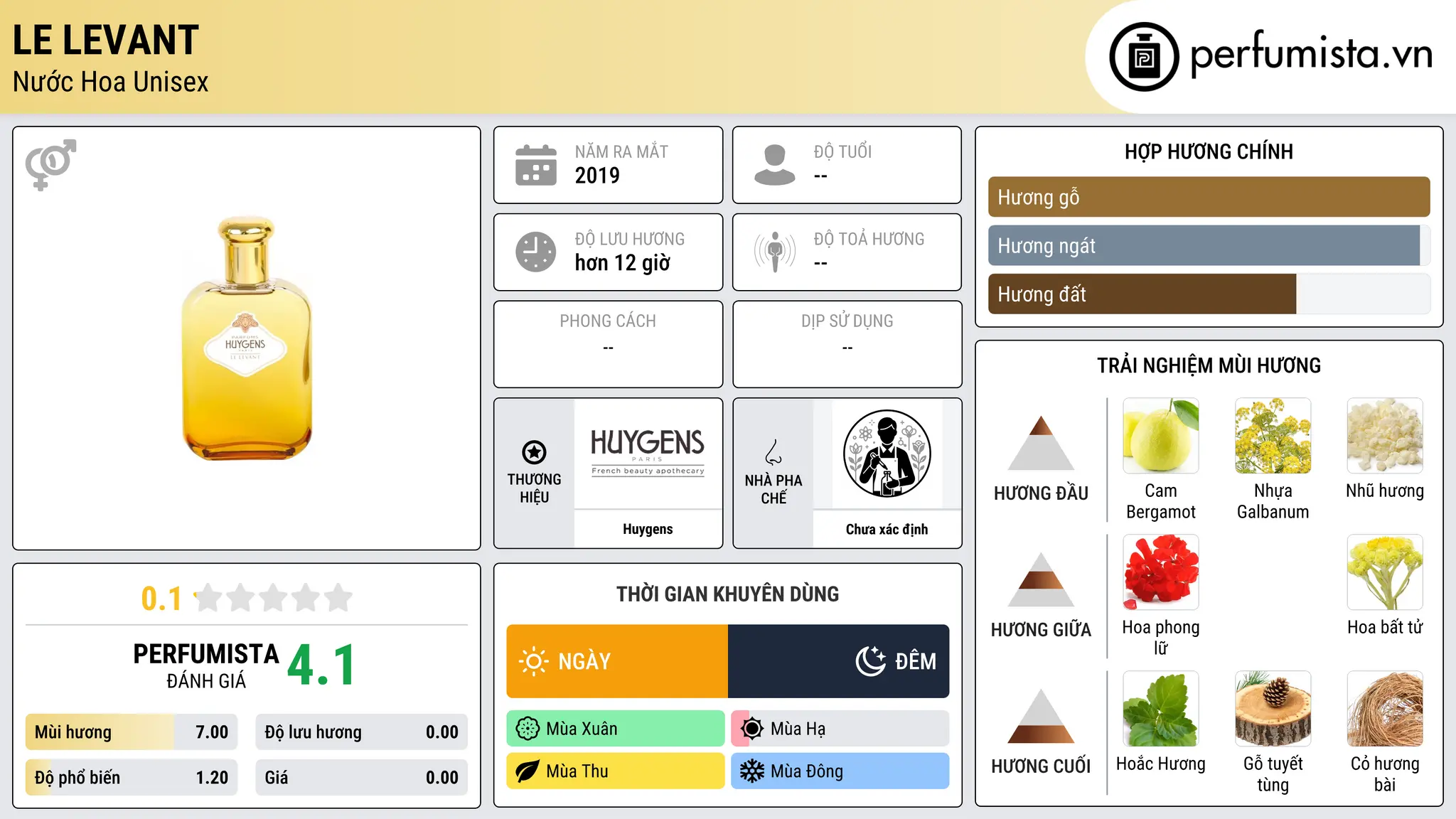Select the Nhũ hương note image
Screen dimensions: 1456x819
coord(1385,436)
